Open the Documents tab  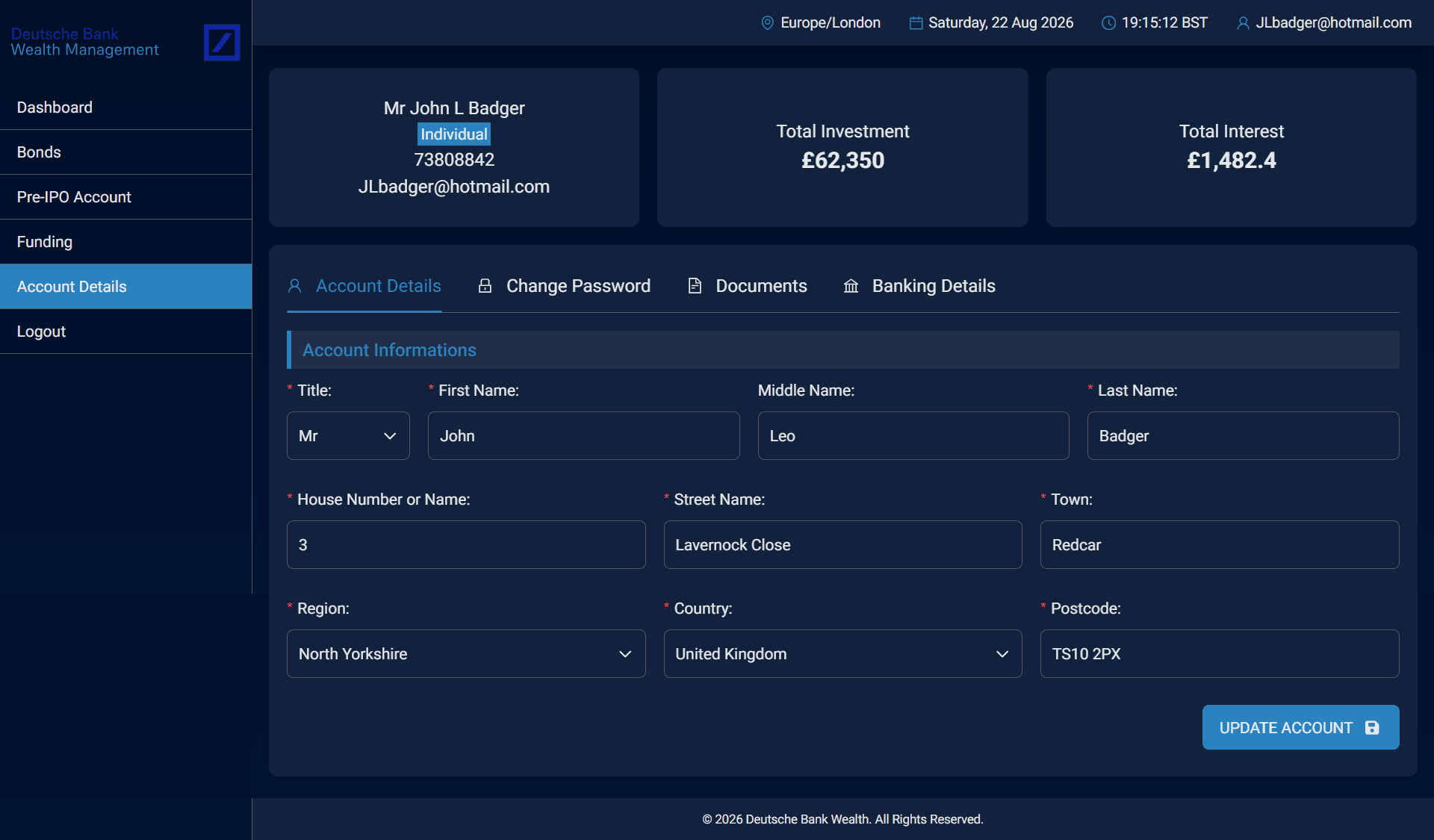[747, 286]
